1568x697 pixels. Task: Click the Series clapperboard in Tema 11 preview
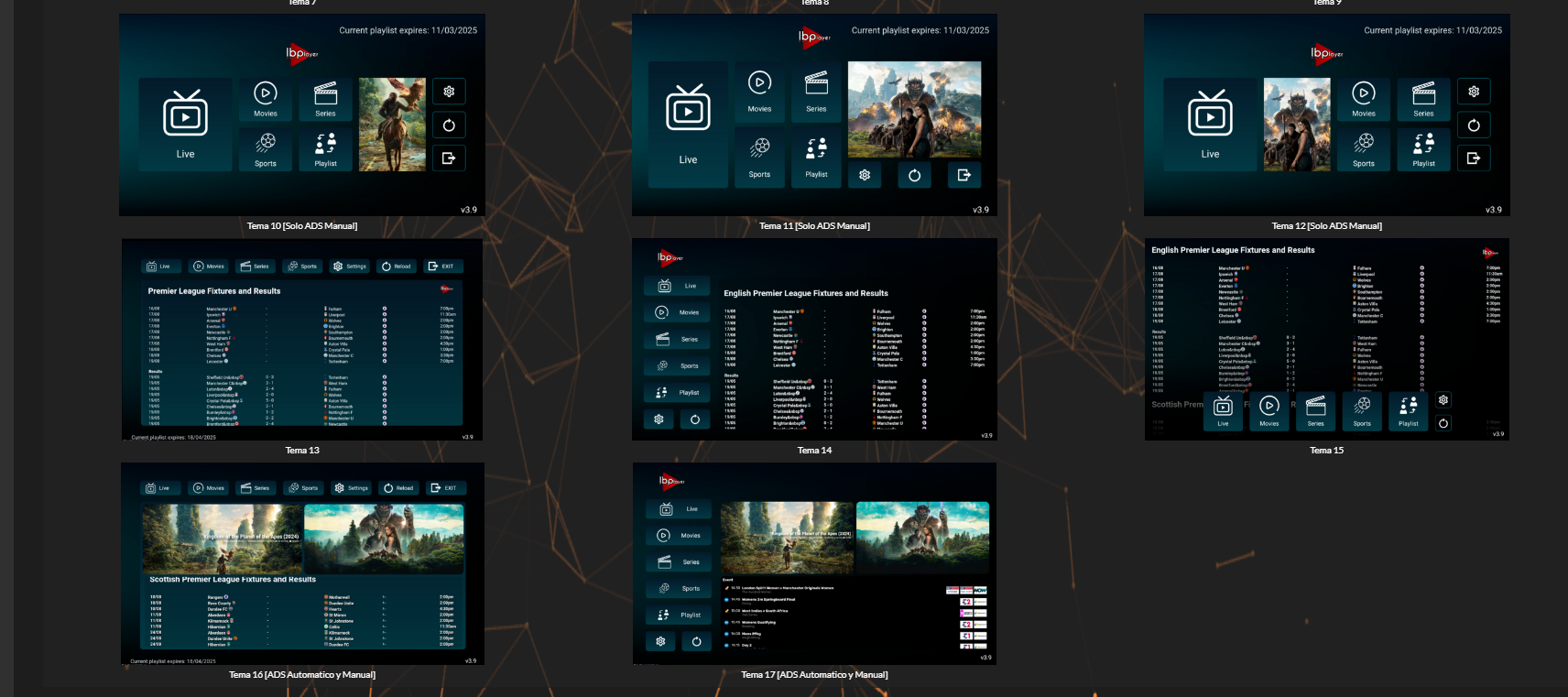[x=816, y=92]
